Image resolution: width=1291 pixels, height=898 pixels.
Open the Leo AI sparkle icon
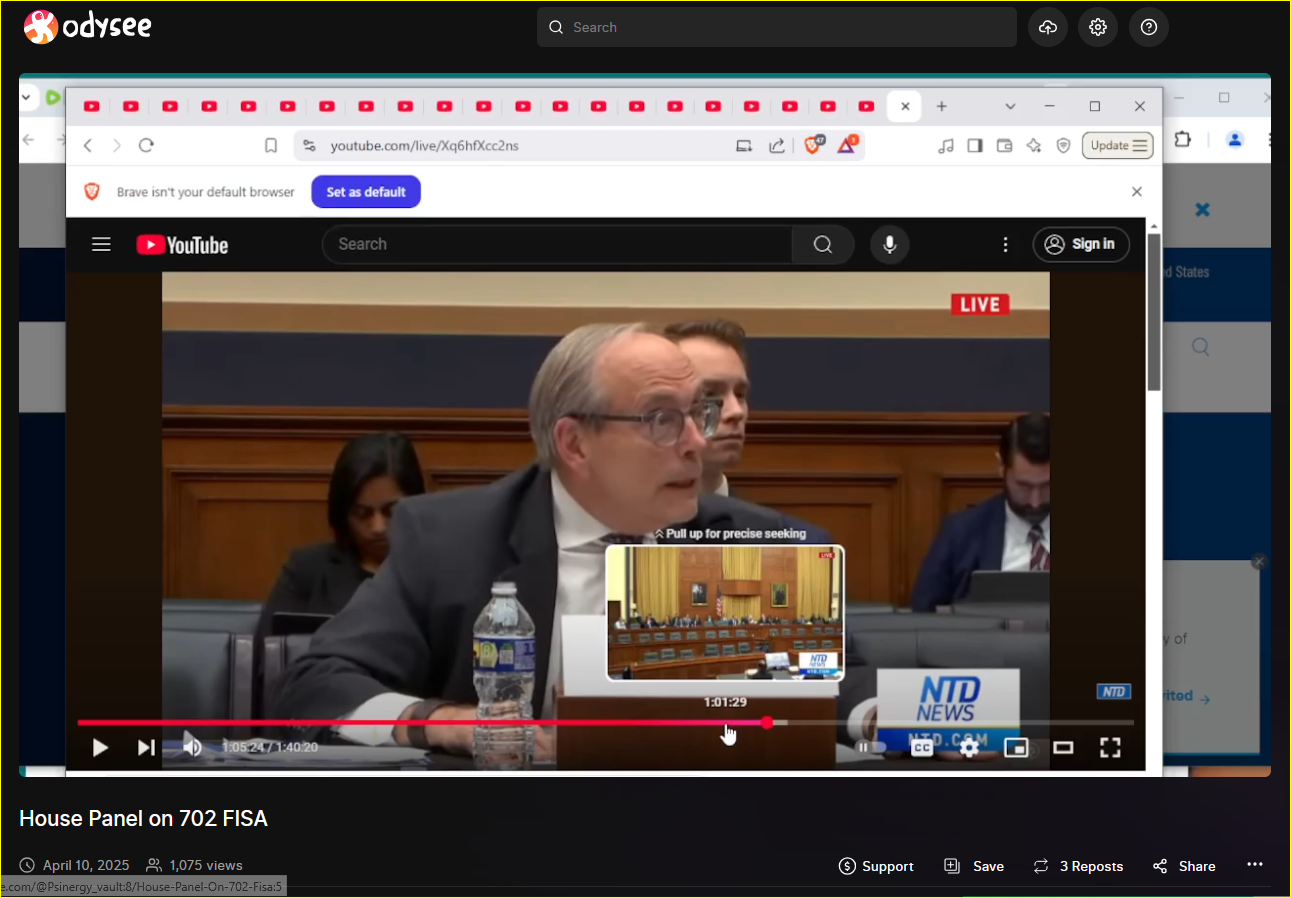[1034, 145]
